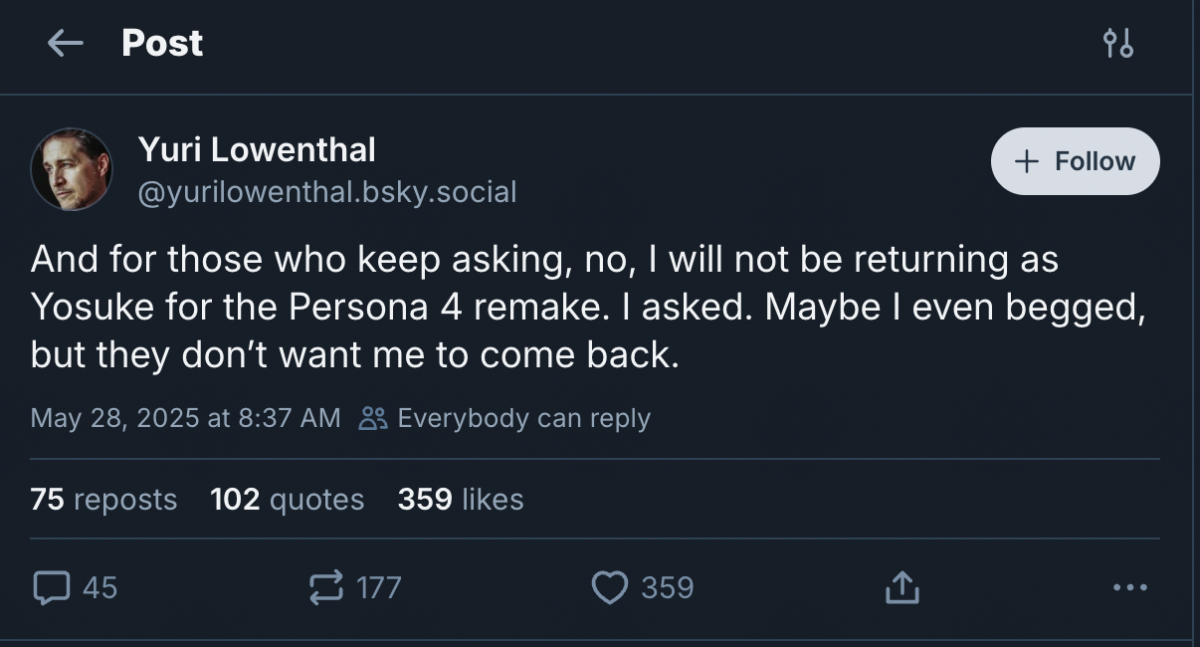Go back using the left arrow
The height and width of the screenshot is (647, 1200).
click(65, 43)
